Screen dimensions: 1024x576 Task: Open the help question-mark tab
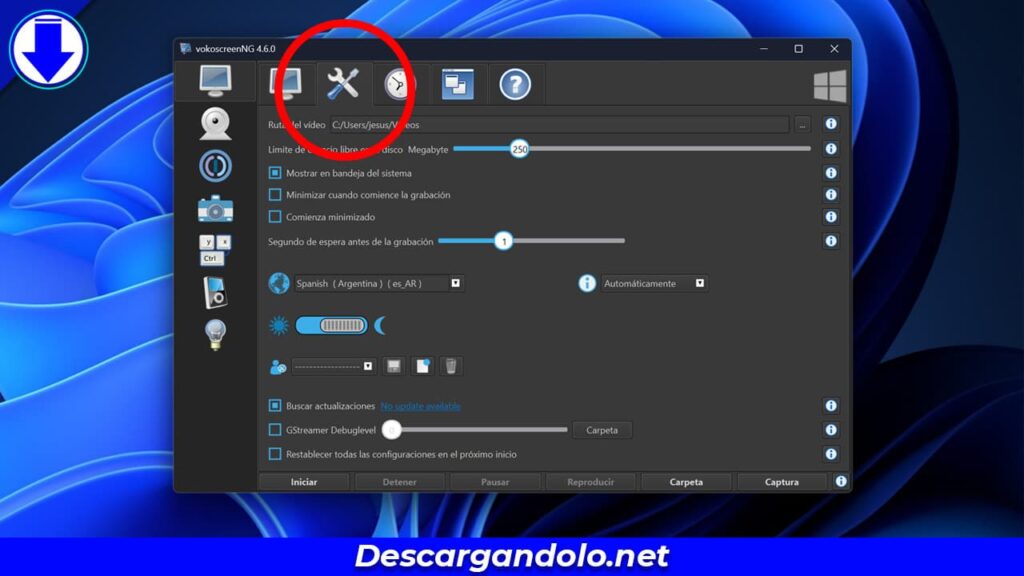[514, 85]
